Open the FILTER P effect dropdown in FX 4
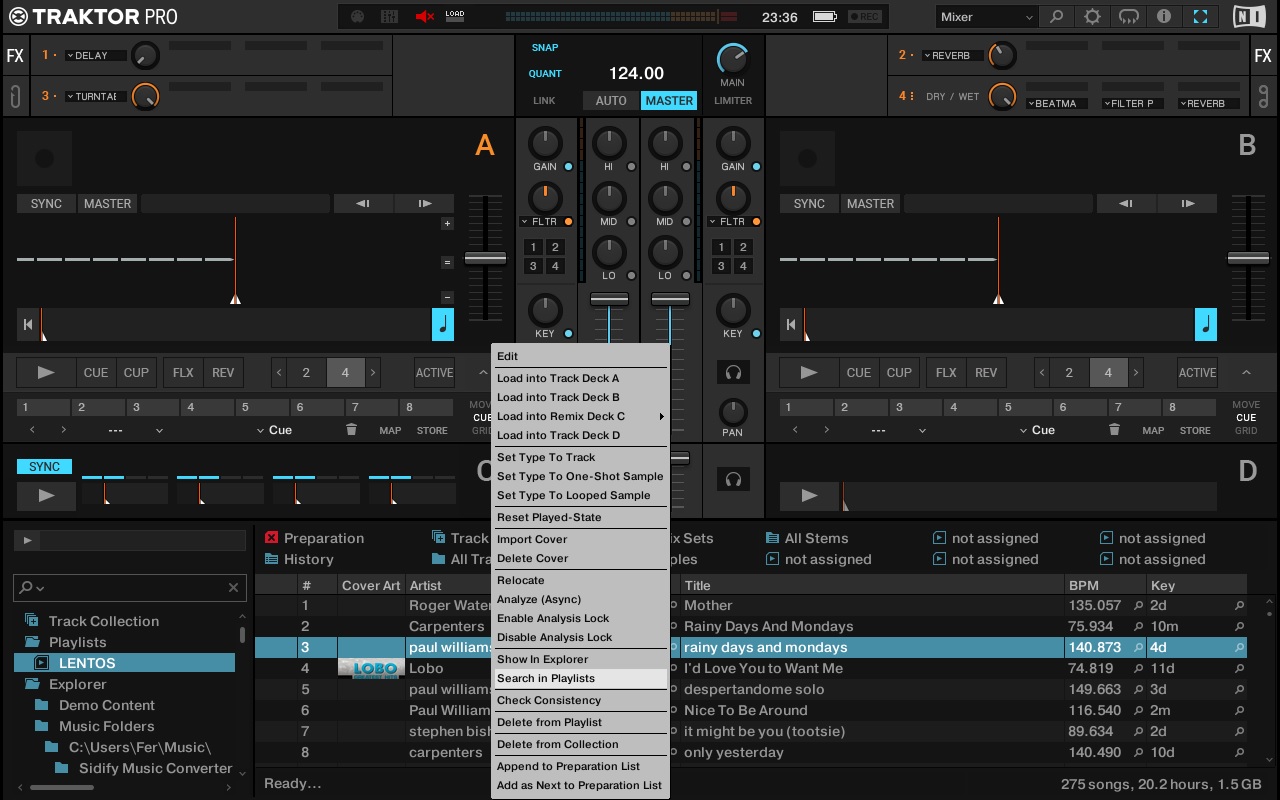1280x800 pixels. 1133,104
